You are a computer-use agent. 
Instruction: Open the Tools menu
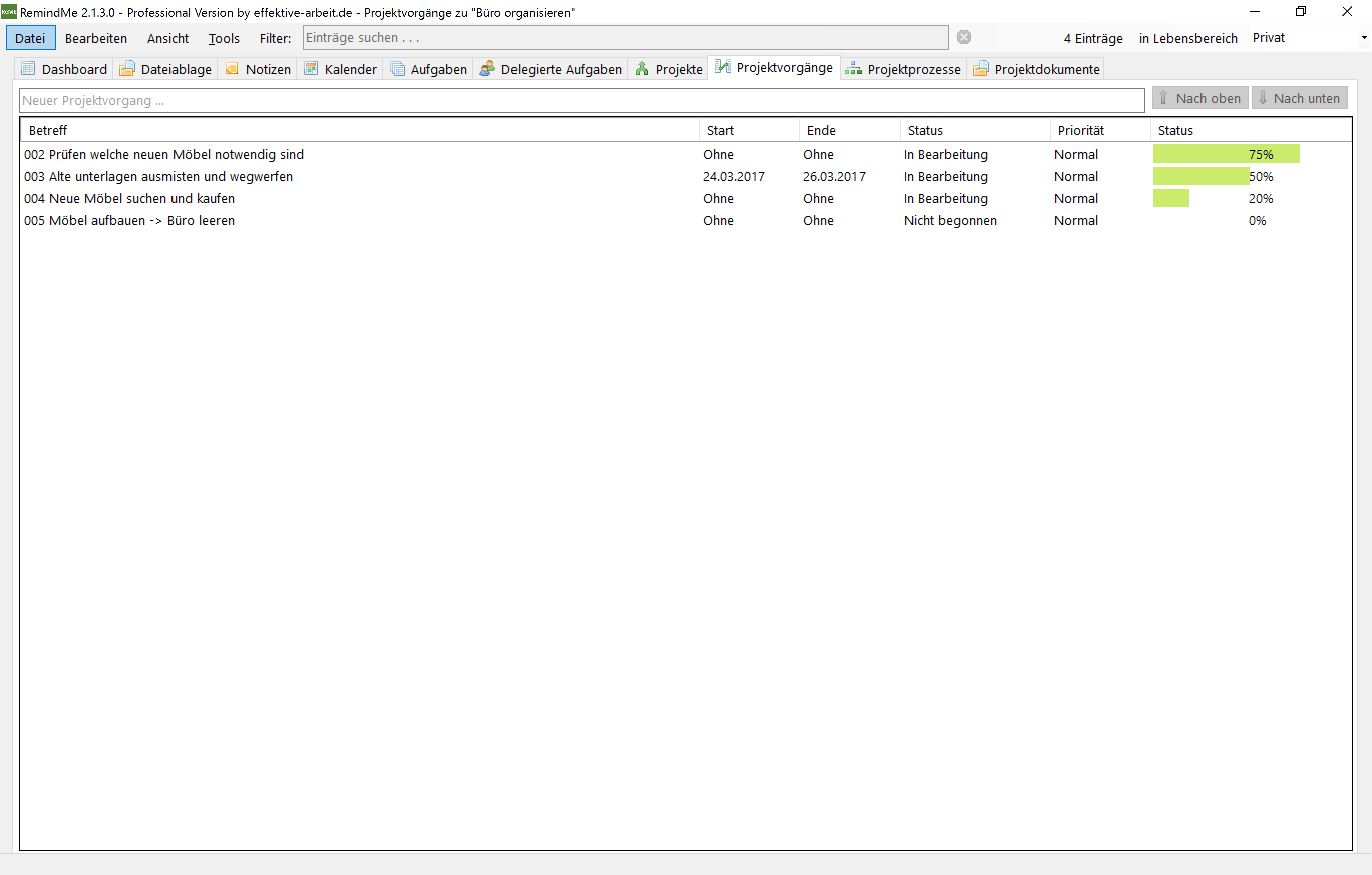pyautogui.click(x=223, y=38)
